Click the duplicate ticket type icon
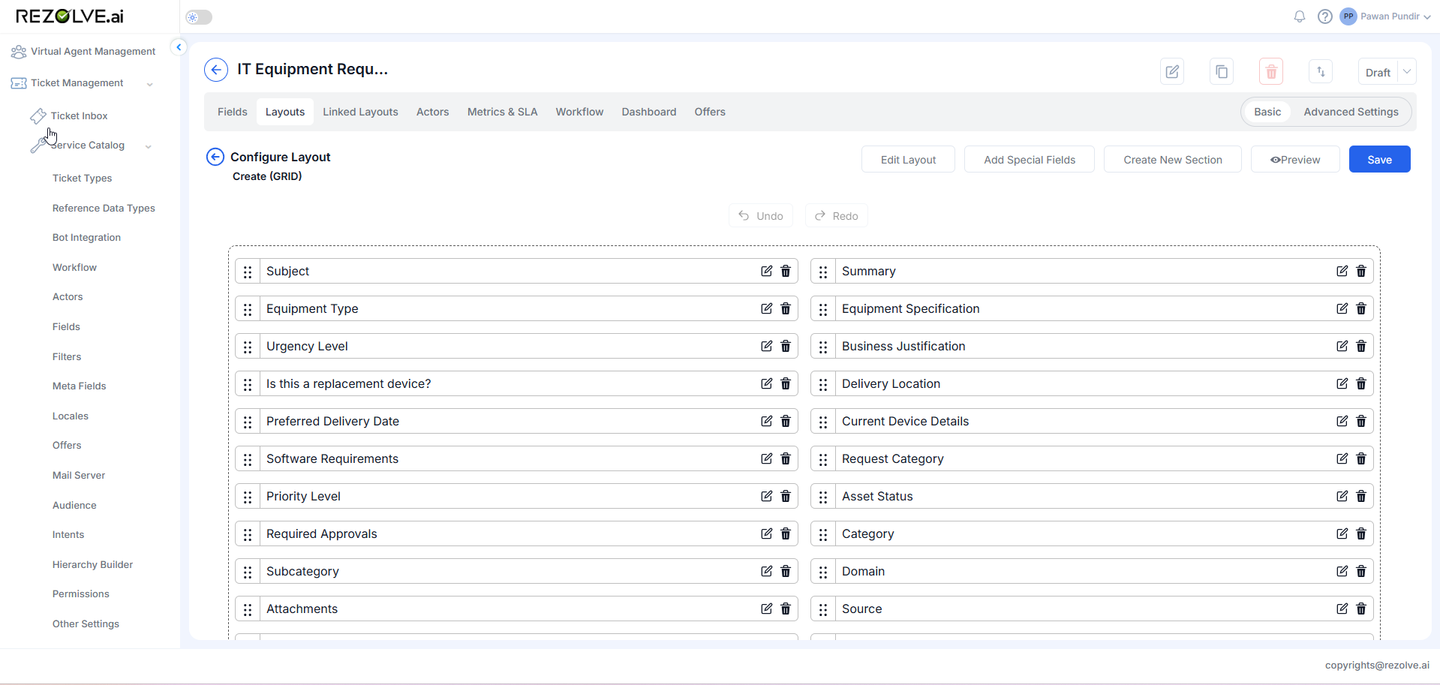The height and width of the screenshot is (685, 1440). click(1221, 72)
